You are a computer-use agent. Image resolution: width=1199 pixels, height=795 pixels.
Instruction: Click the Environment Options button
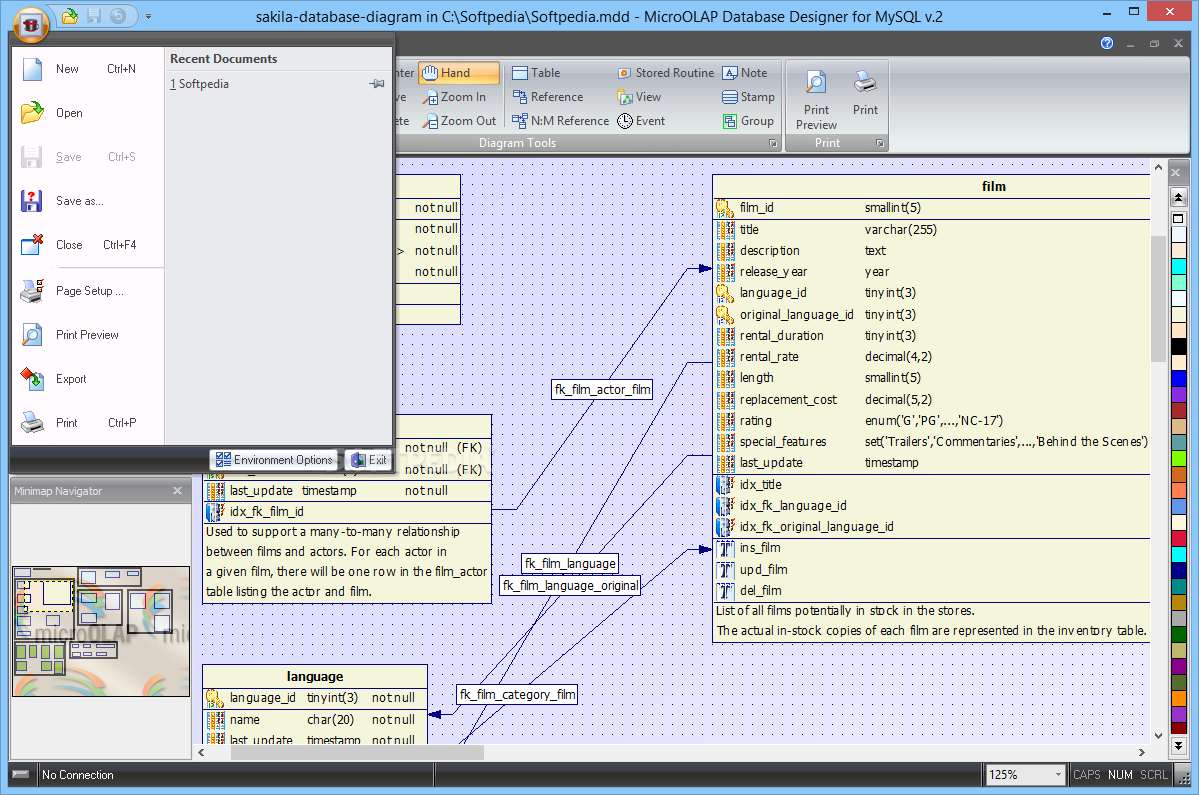(274, 460)
